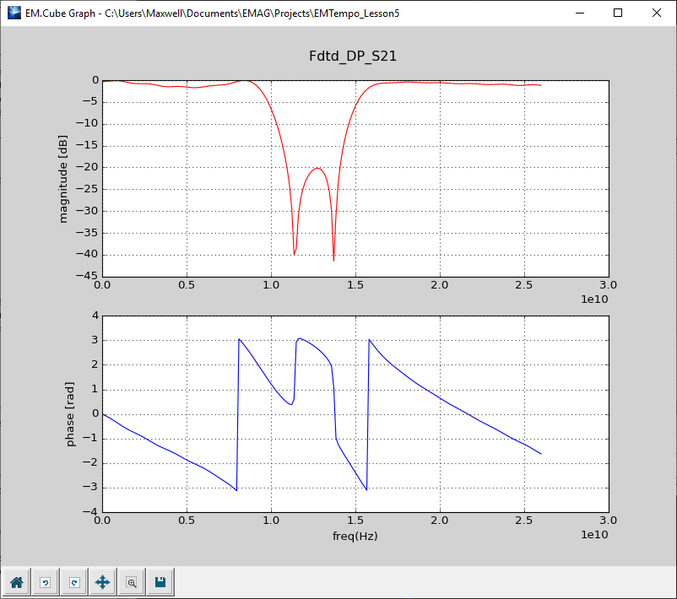
Task: Click the -4 tick on phase axis
Action: [91, 512]
